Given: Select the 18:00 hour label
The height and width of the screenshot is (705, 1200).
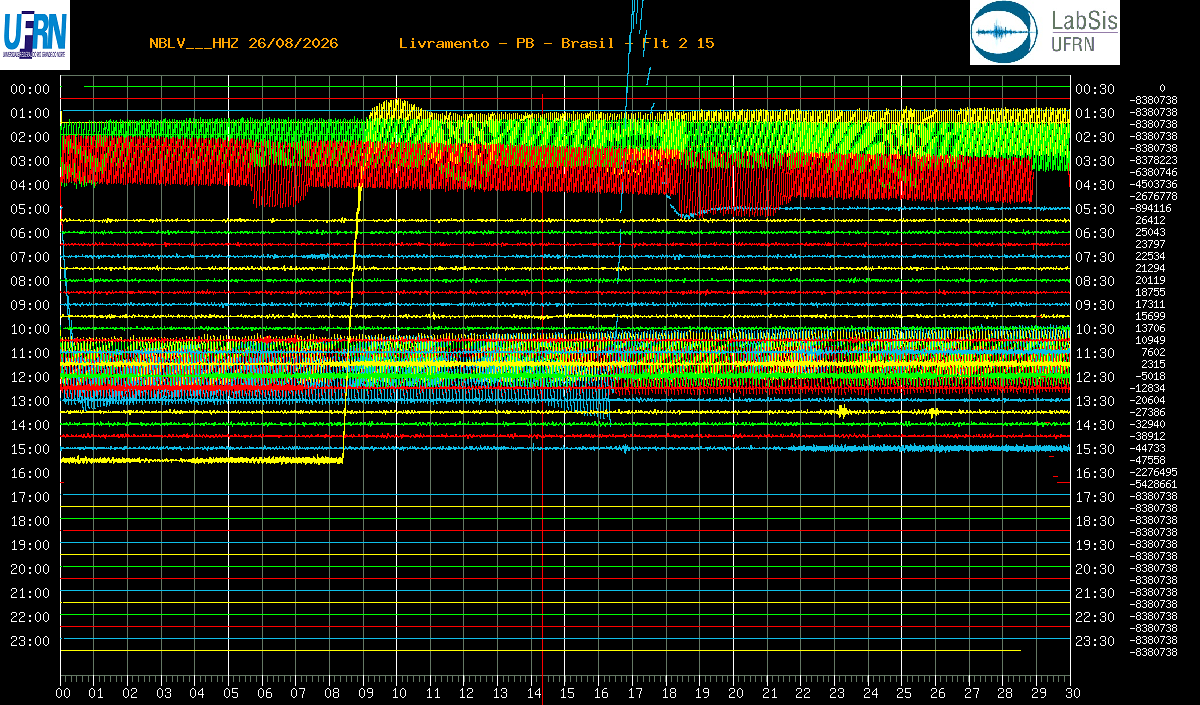Looking at the screenshot, I should click(x=30, y=521).
